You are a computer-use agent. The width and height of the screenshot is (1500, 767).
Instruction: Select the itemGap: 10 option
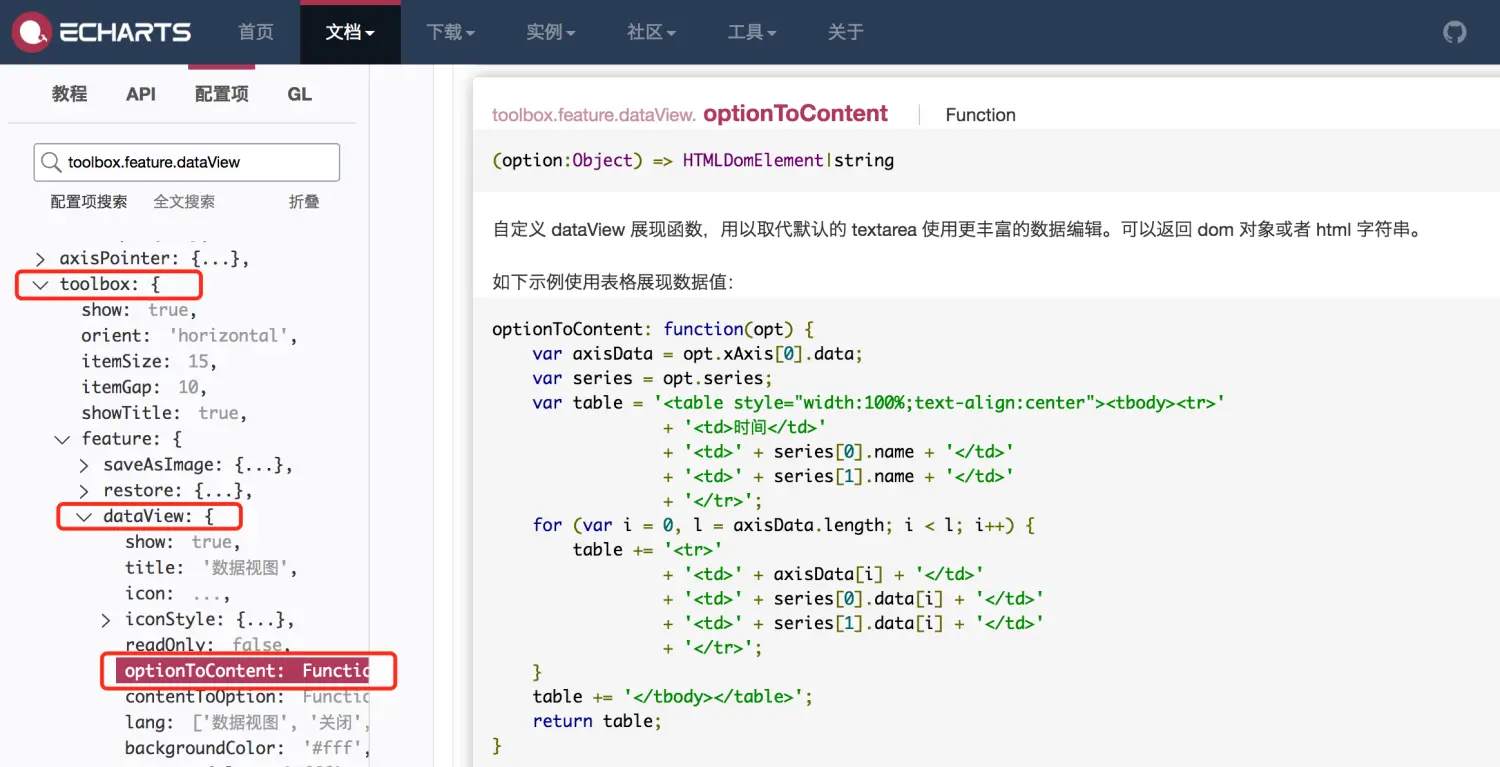tap(144, 388)
